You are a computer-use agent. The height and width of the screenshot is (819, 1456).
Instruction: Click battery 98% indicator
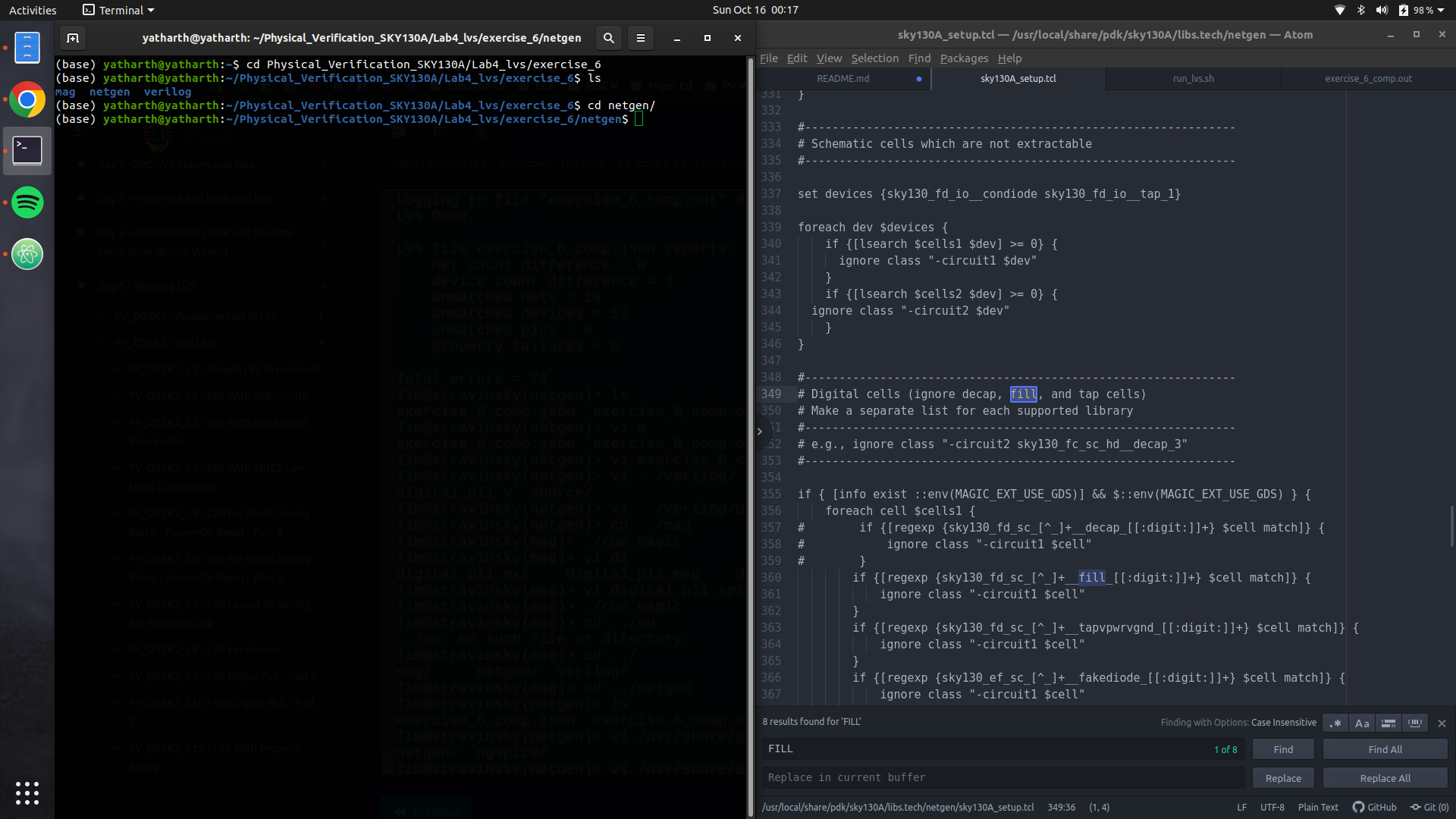[1416, 10]
